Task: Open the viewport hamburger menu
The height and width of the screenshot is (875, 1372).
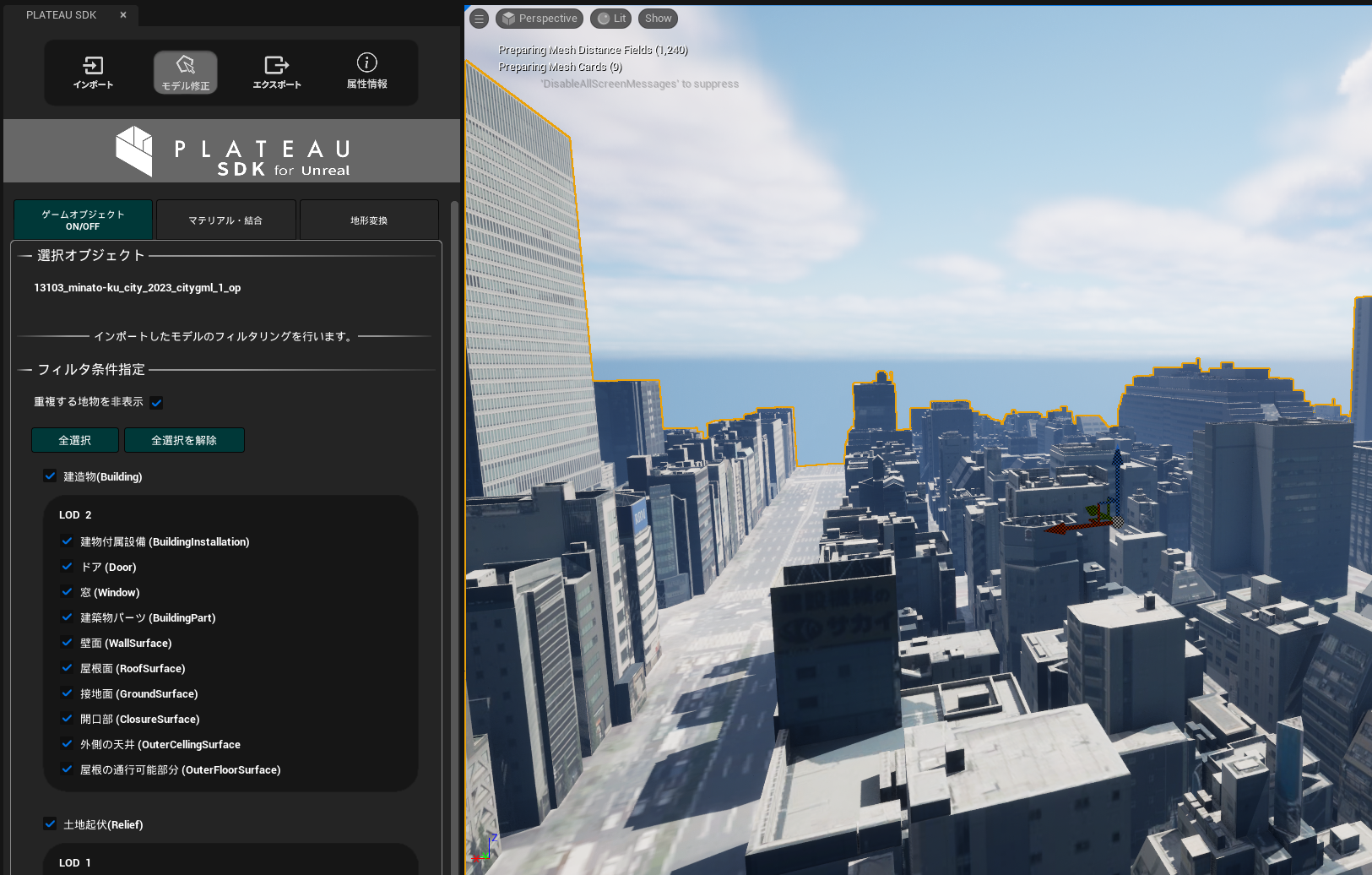Action: pos(479,18)
